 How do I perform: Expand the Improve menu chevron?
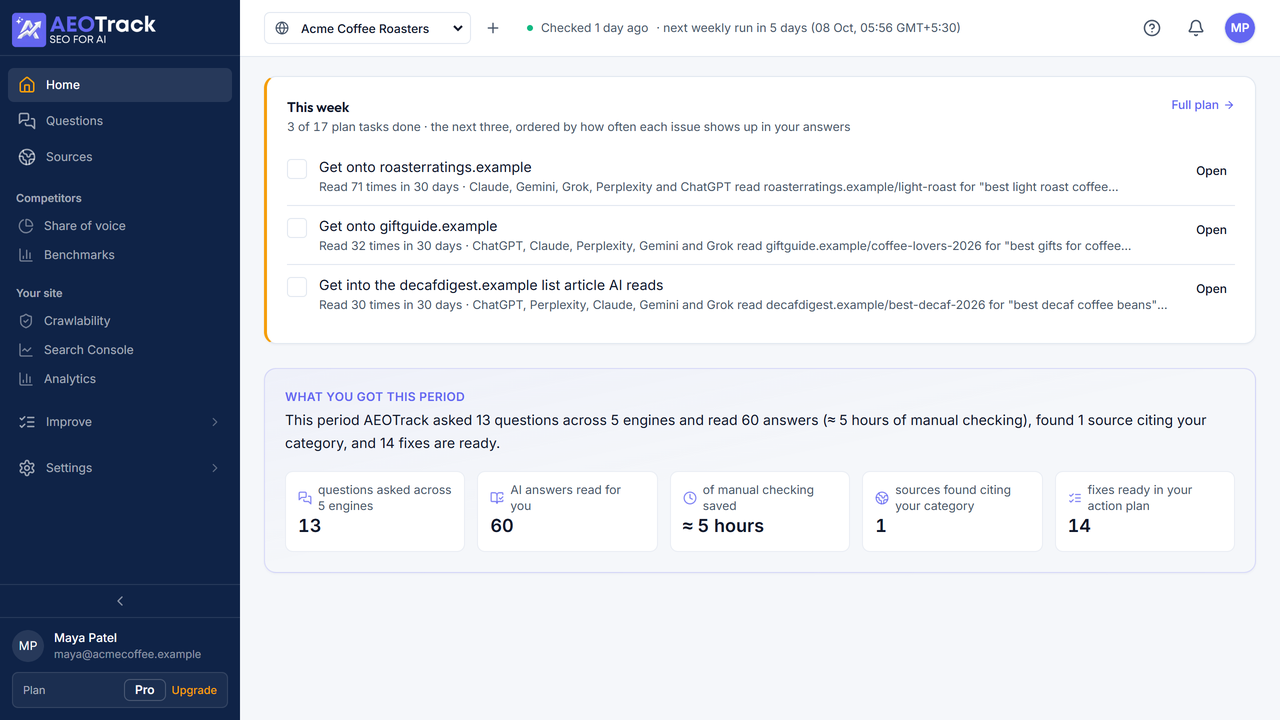(x=215, y=422)
